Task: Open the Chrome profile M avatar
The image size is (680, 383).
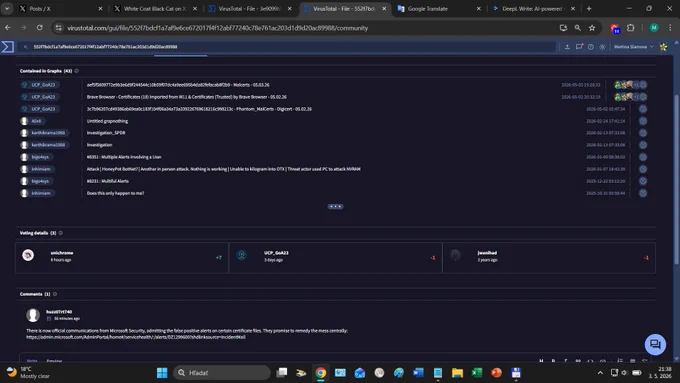Action: pyautogui.click(x=654, y=28)
